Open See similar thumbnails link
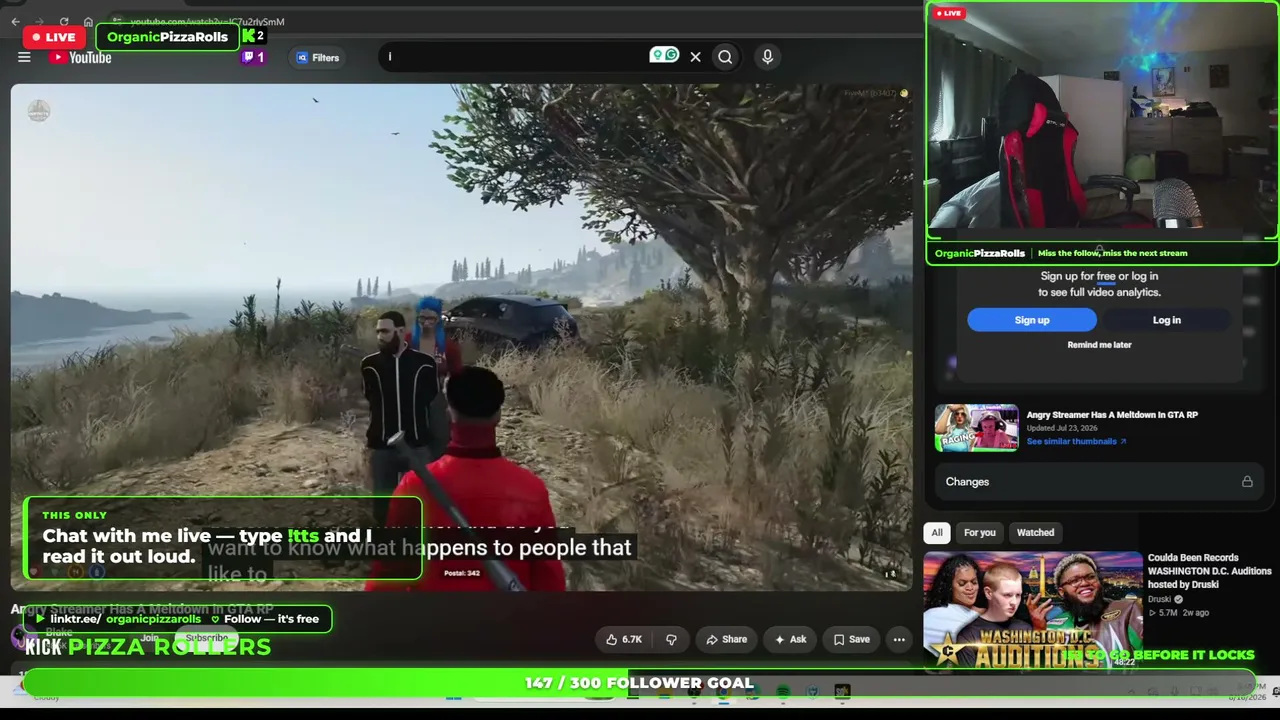 pyautogui.click(x=1076, y=441)
